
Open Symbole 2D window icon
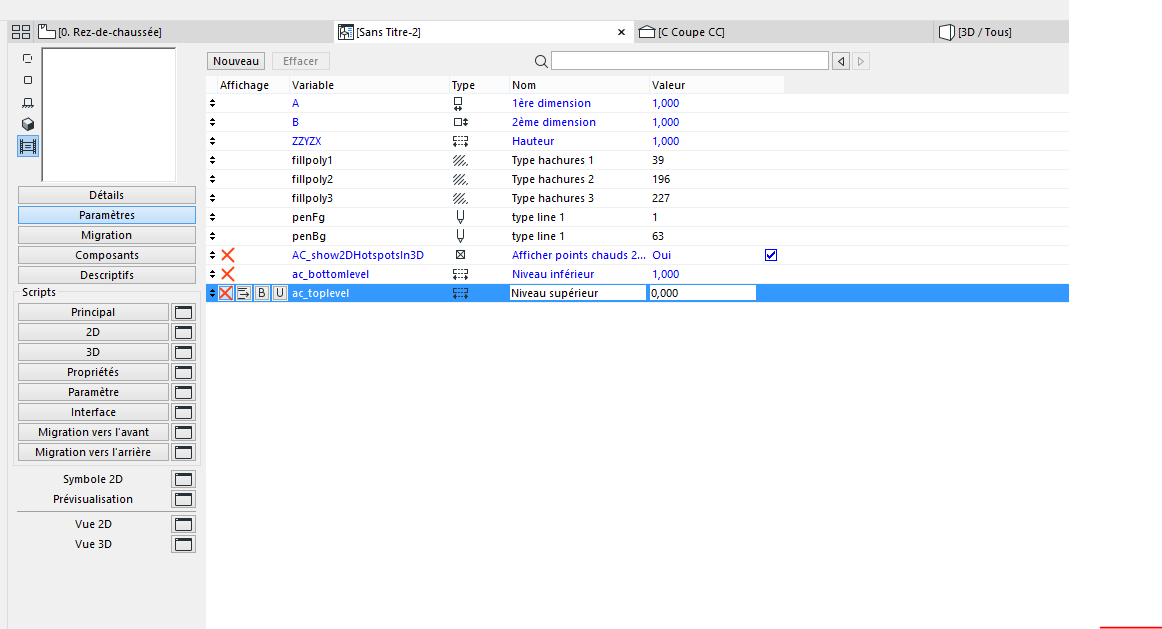183,479
